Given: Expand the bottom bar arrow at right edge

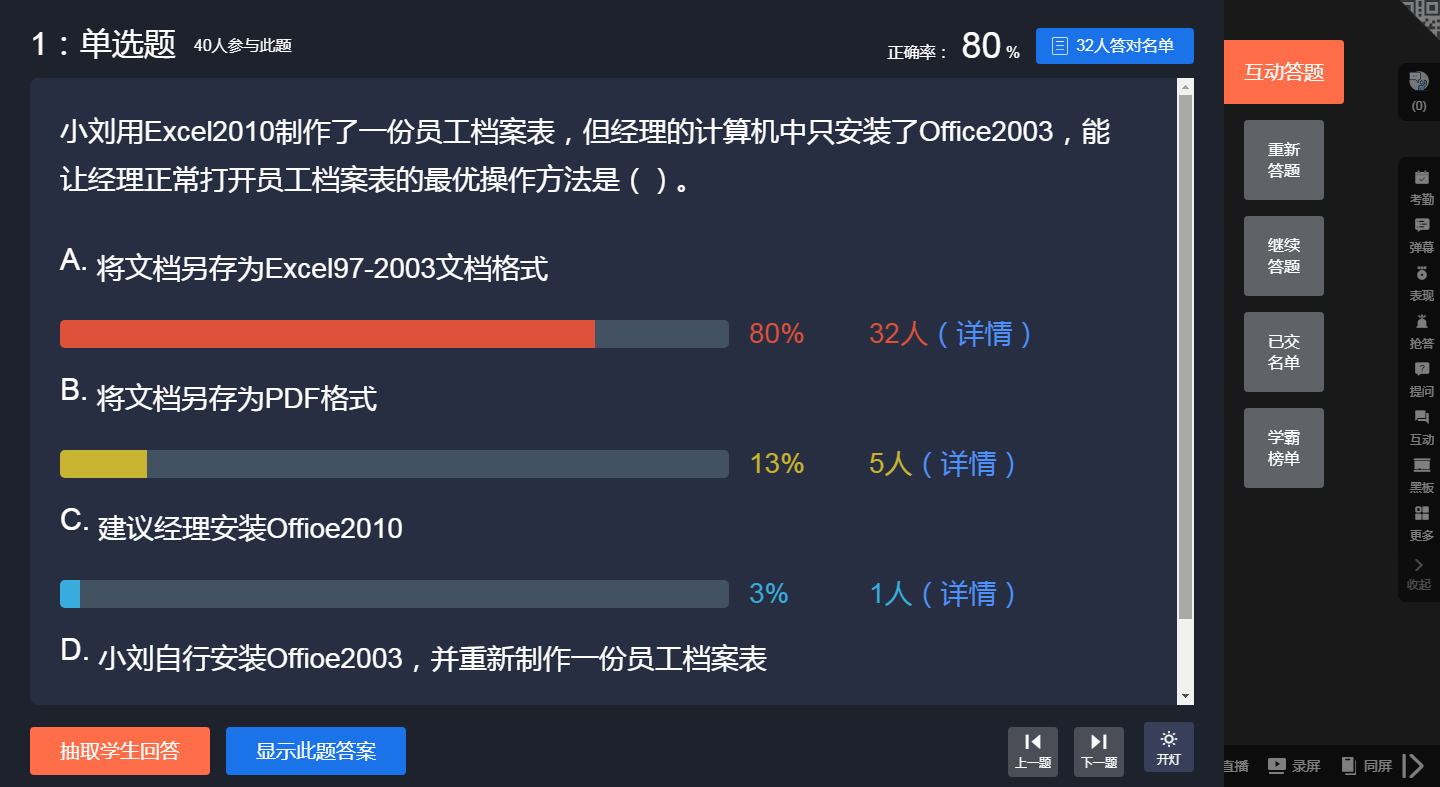Looking at the screenshot, I should click(x=1414, y=766).
